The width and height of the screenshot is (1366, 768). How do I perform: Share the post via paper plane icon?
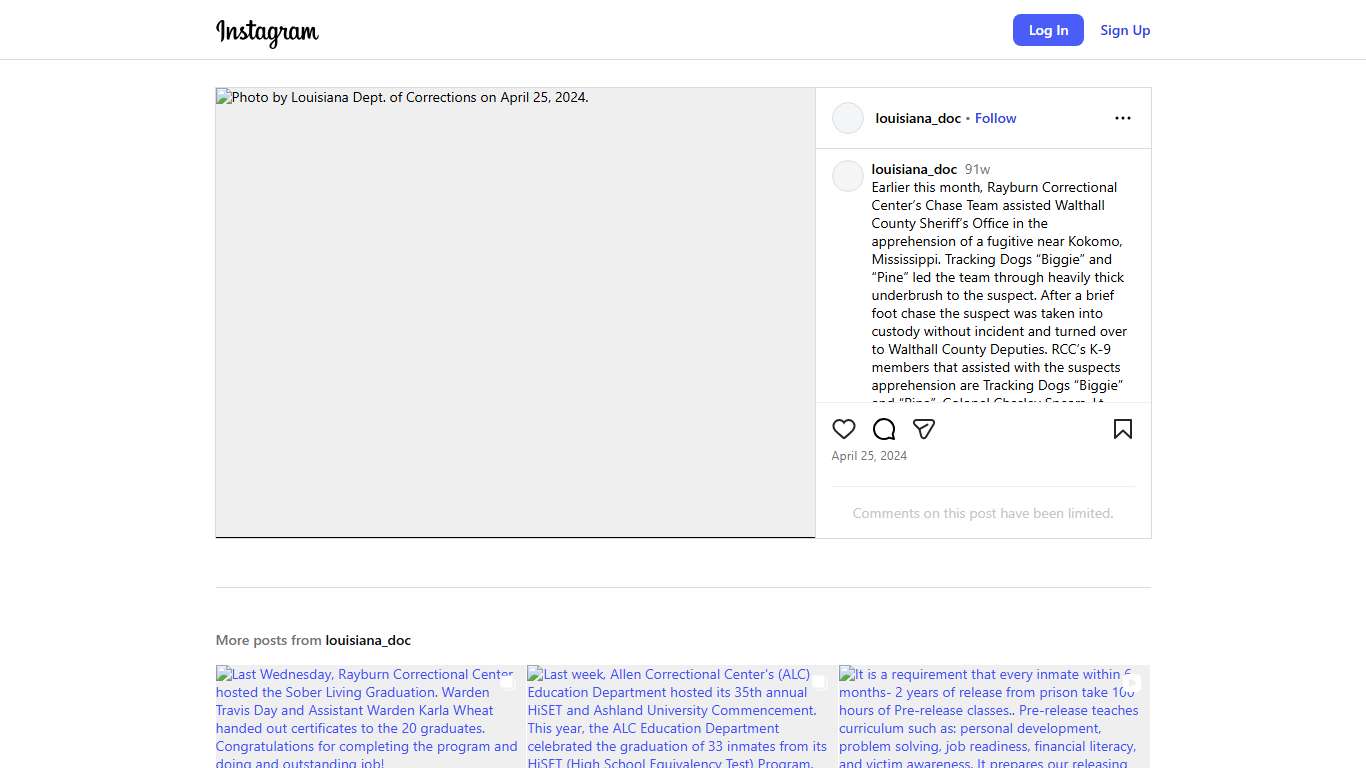point(924,429)
